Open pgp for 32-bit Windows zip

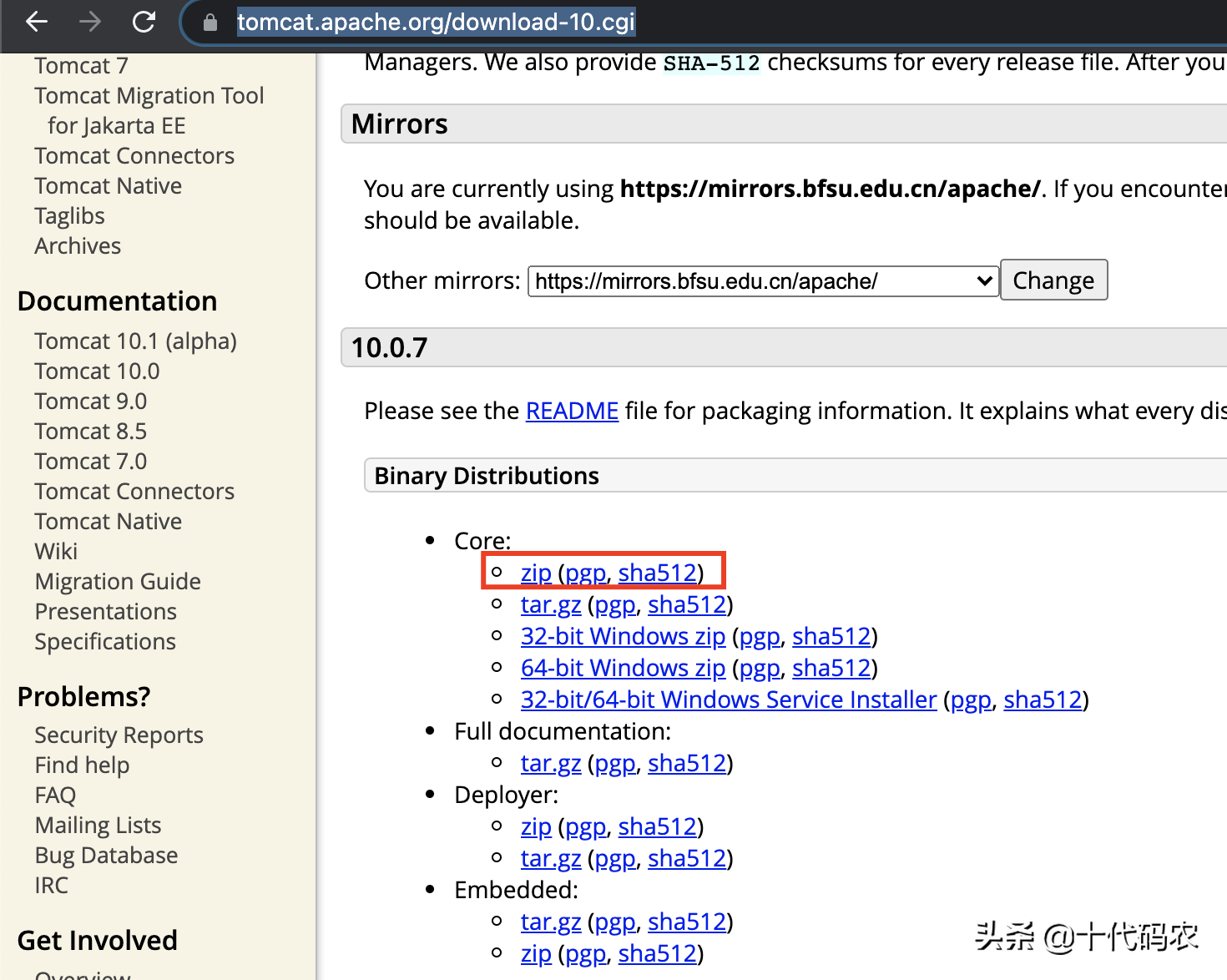pos(760,637)
